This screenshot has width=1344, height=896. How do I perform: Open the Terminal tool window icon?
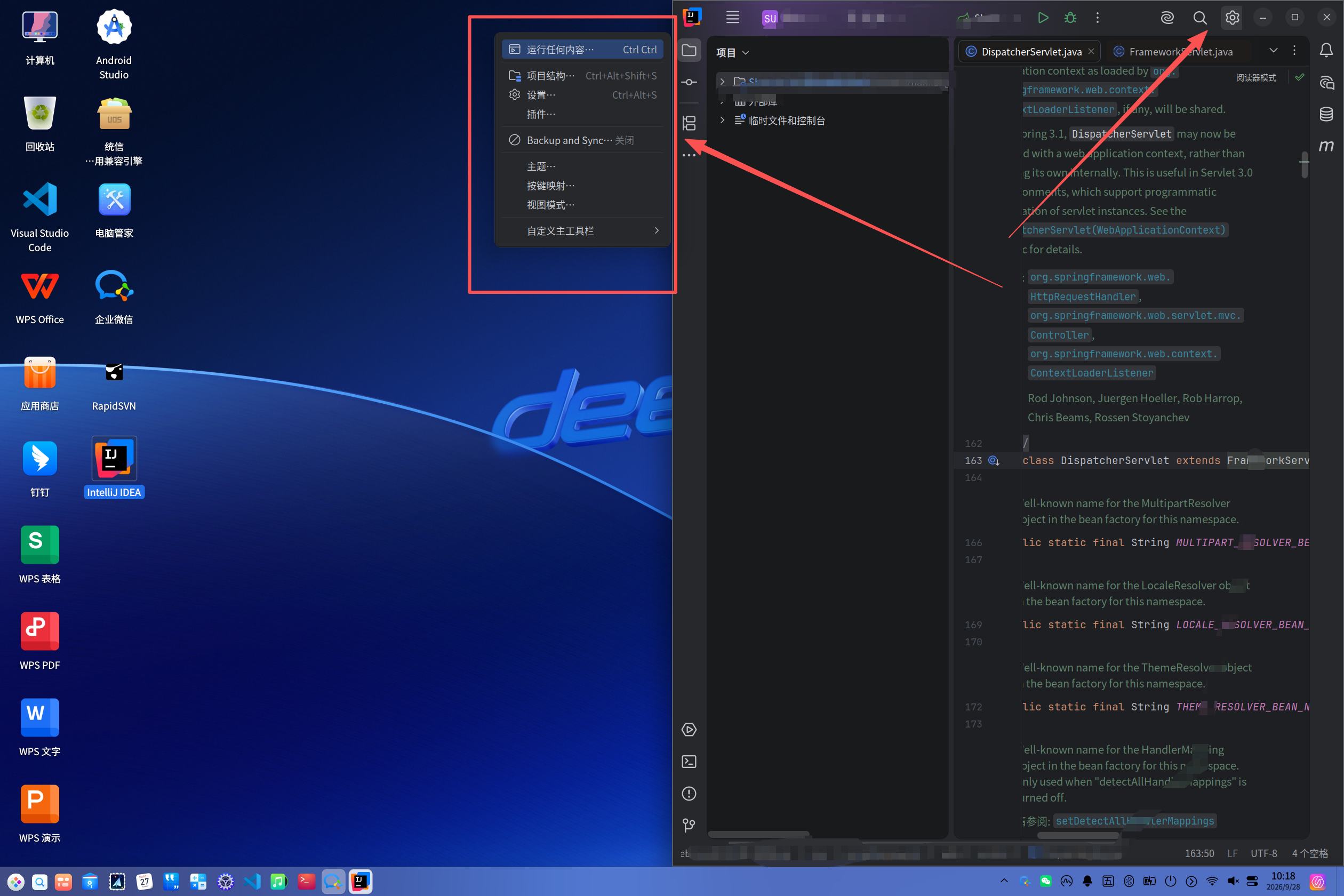pos(689,762)
